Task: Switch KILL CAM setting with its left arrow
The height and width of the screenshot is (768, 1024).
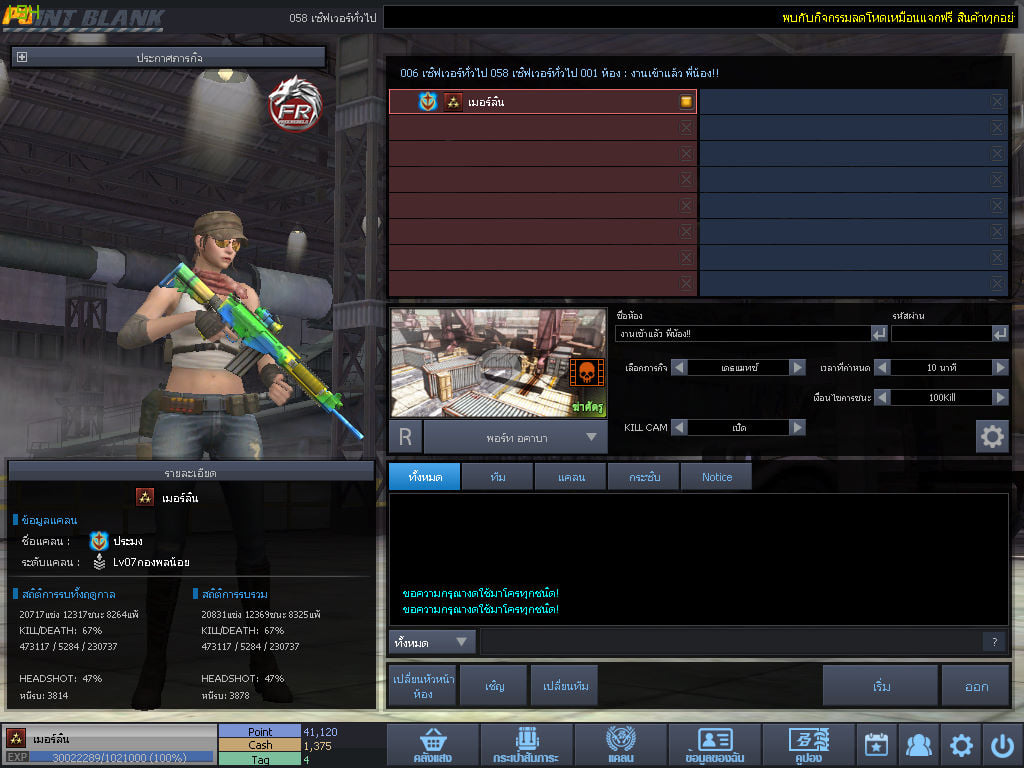Action: (679, 427)
